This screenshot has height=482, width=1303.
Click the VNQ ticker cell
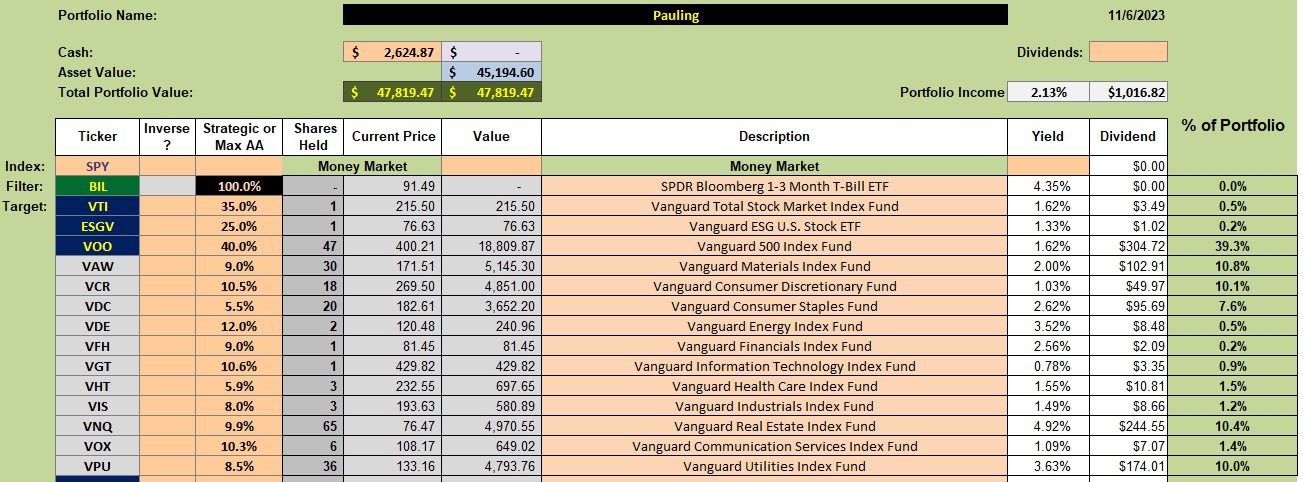(x=97, y=426)
